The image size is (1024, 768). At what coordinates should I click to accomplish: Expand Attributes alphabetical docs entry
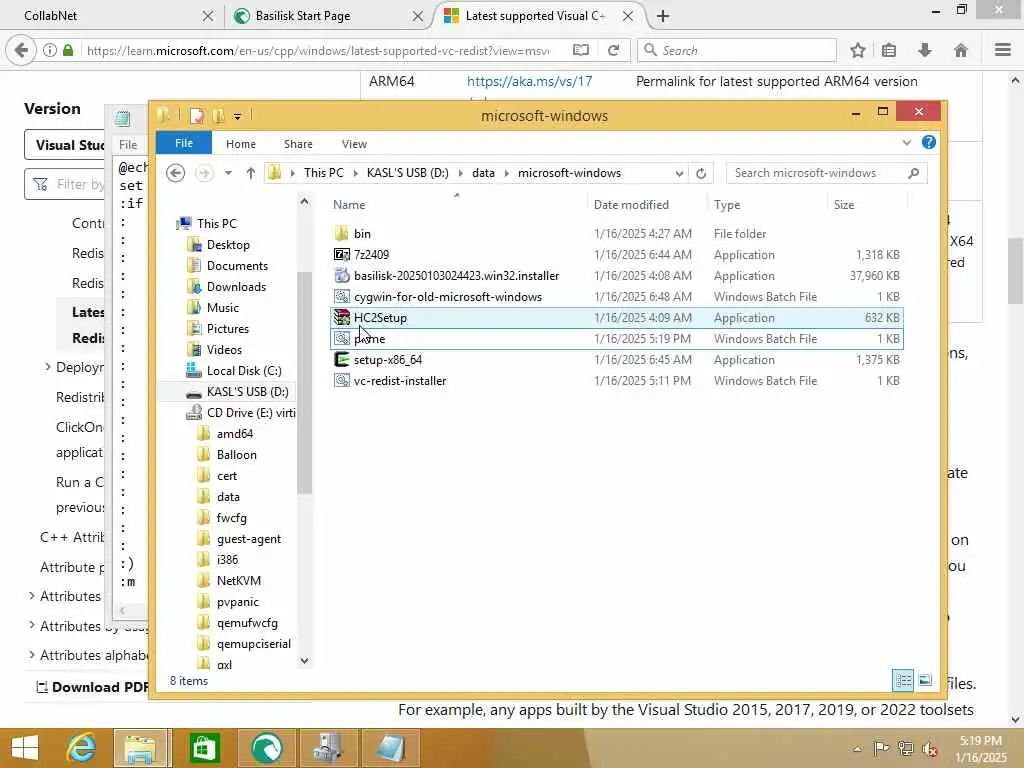[31, 654]
